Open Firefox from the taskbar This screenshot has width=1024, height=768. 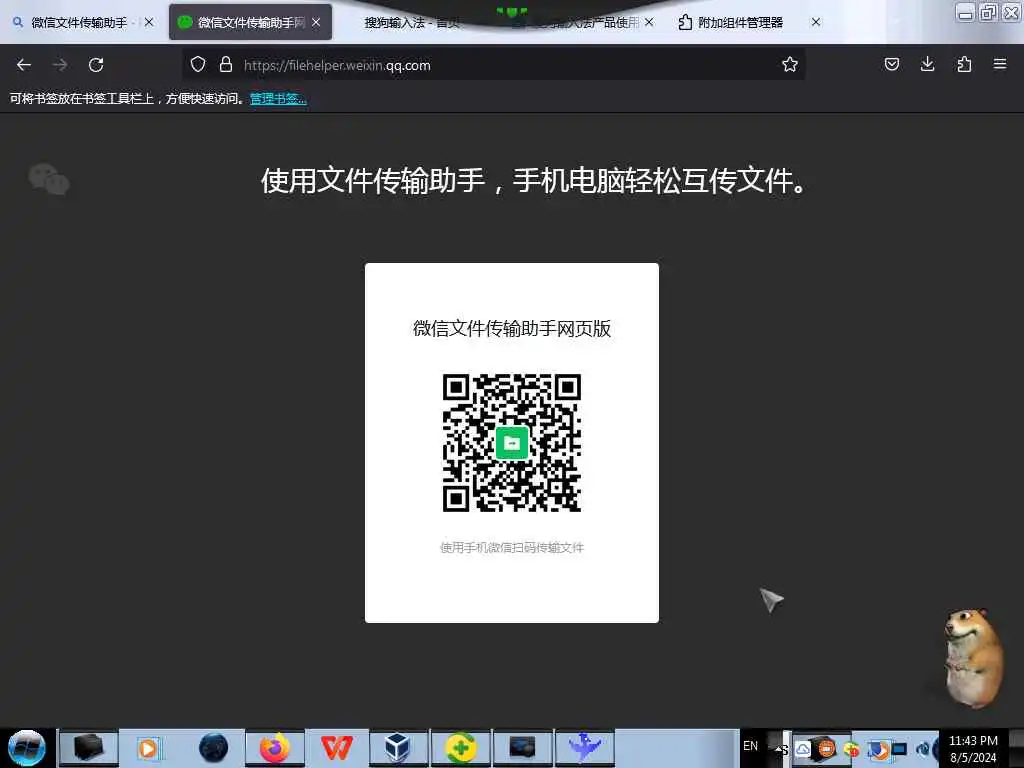tap(275, 748)
